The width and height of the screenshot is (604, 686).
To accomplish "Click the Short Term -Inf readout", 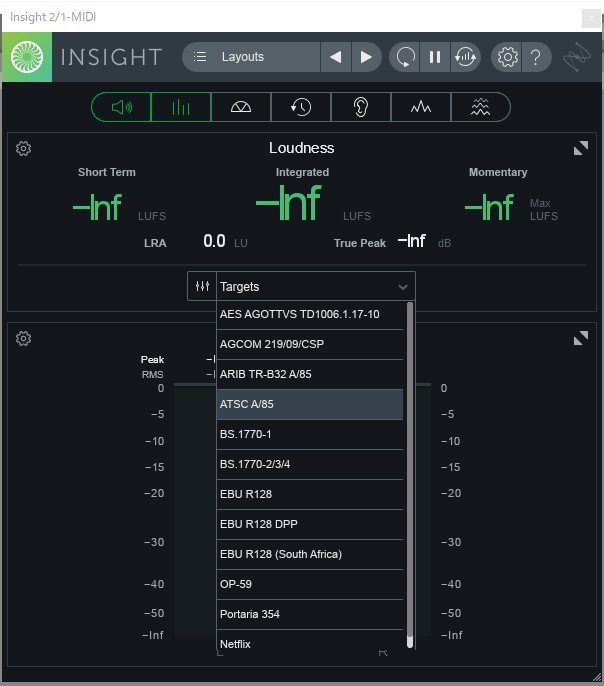I will click(97, 207).
